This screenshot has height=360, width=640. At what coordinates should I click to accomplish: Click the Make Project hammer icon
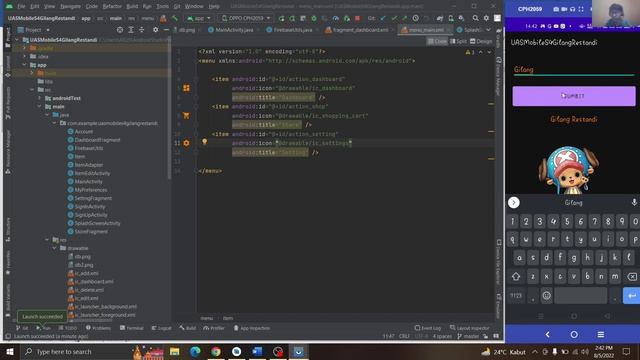tap(175, 18)
